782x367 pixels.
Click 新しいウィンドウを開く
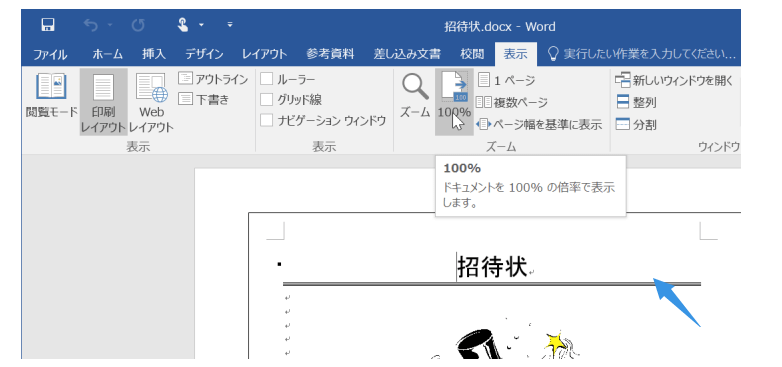coord(674,80)
